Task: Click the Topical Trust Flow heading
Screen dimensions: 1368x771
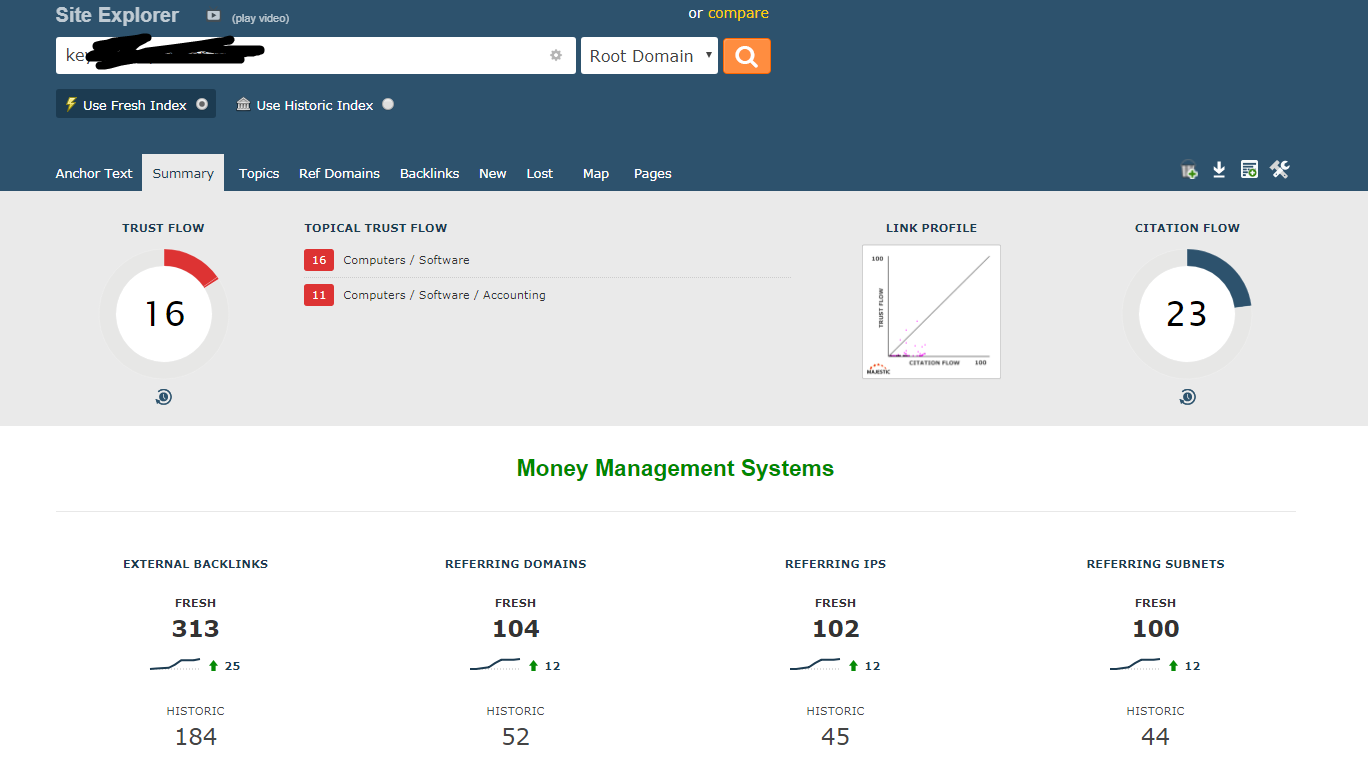Action: click(376, 228)
